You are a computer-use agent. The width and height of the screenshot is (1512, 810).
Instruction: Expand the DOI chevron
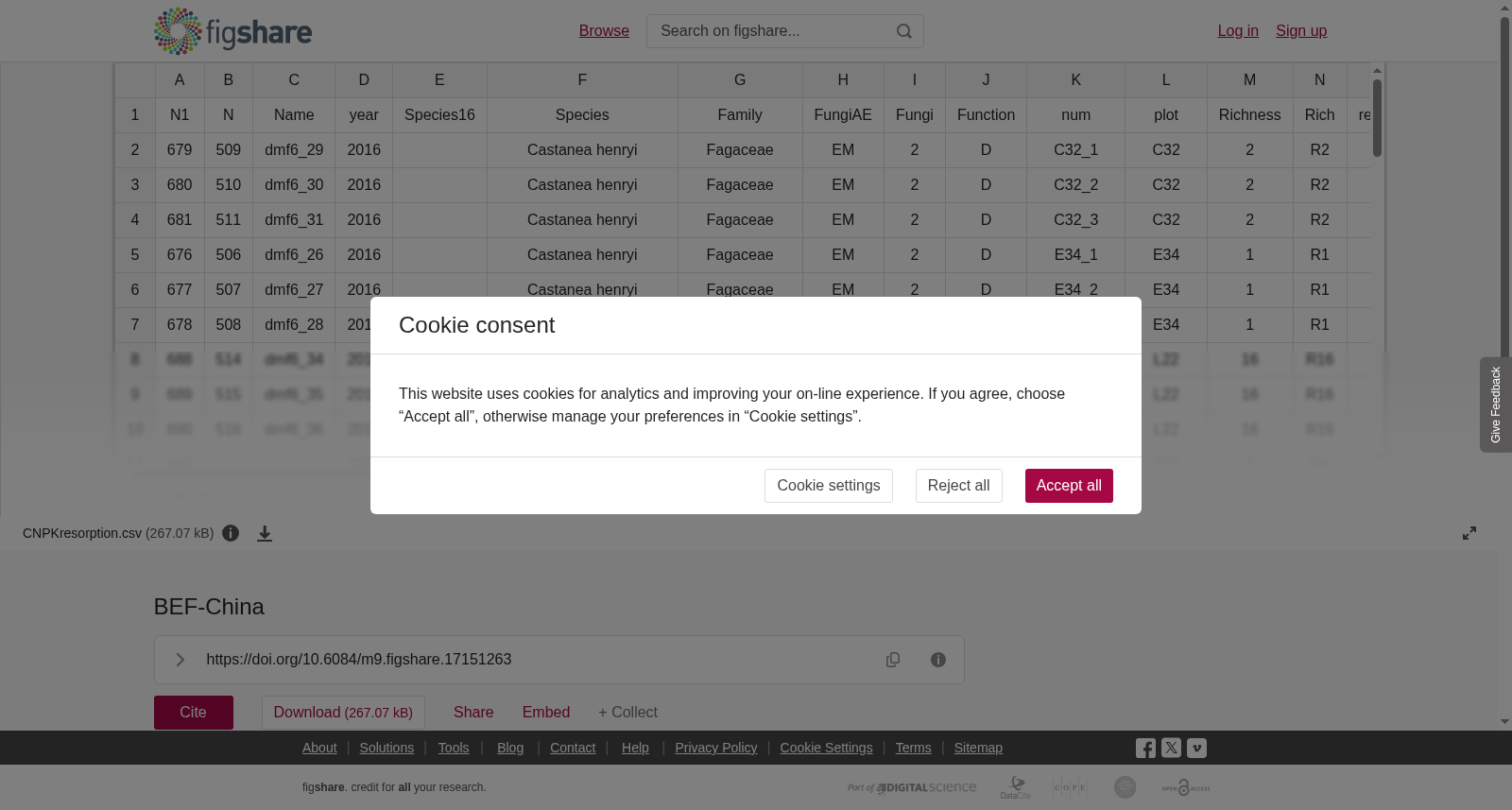click(x=180, y=660)
